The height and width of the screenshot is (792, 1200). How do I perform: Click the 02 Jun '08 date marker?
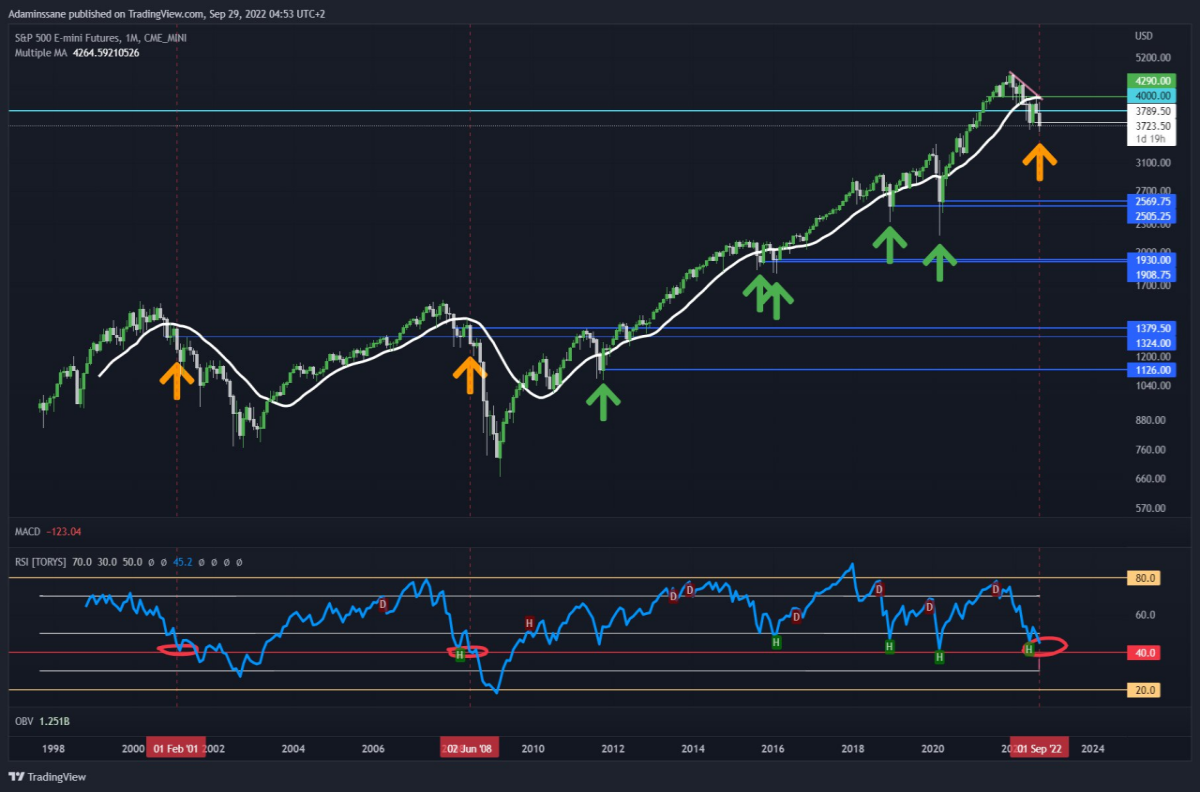point(469,748)
